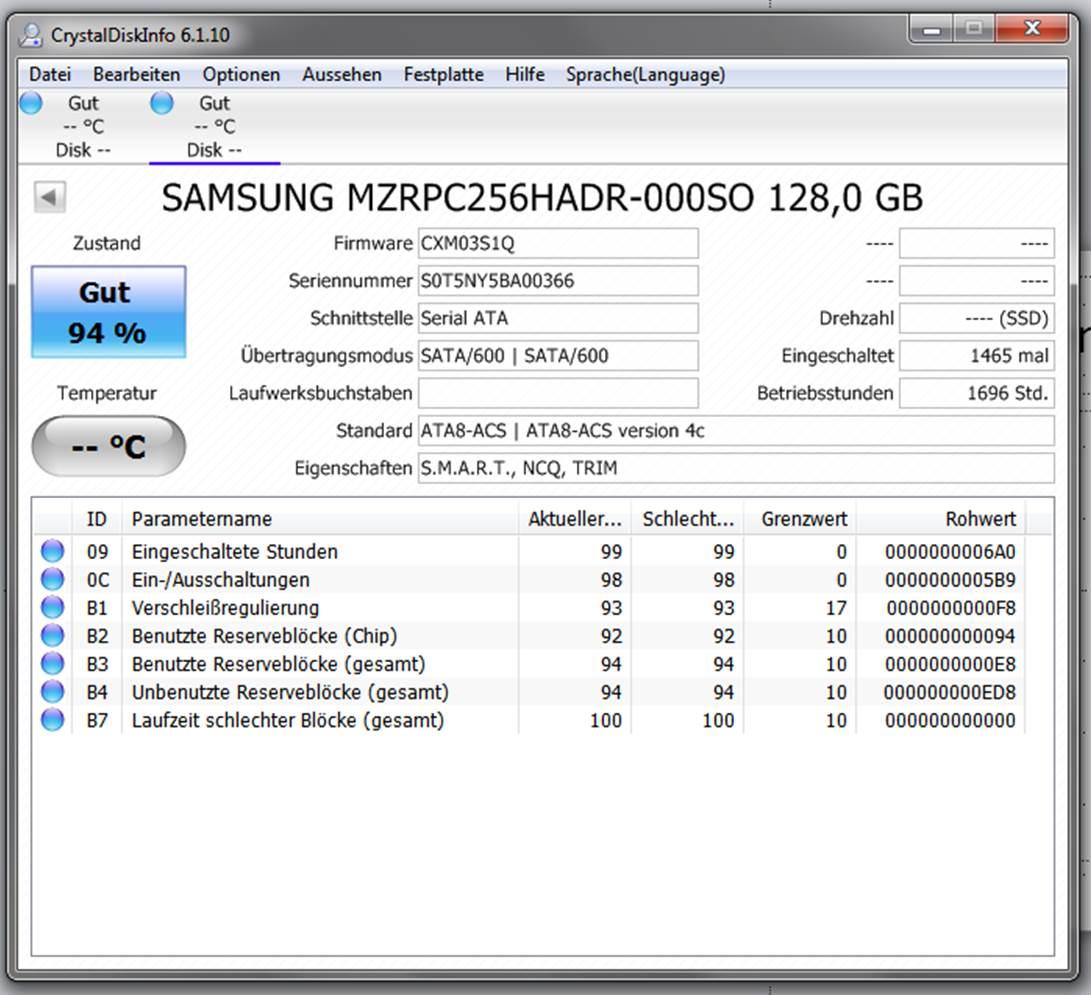The image size is (1091, 995).
Task: Click the Schnittstelle field Serial ATA
Action: [558, 319]
